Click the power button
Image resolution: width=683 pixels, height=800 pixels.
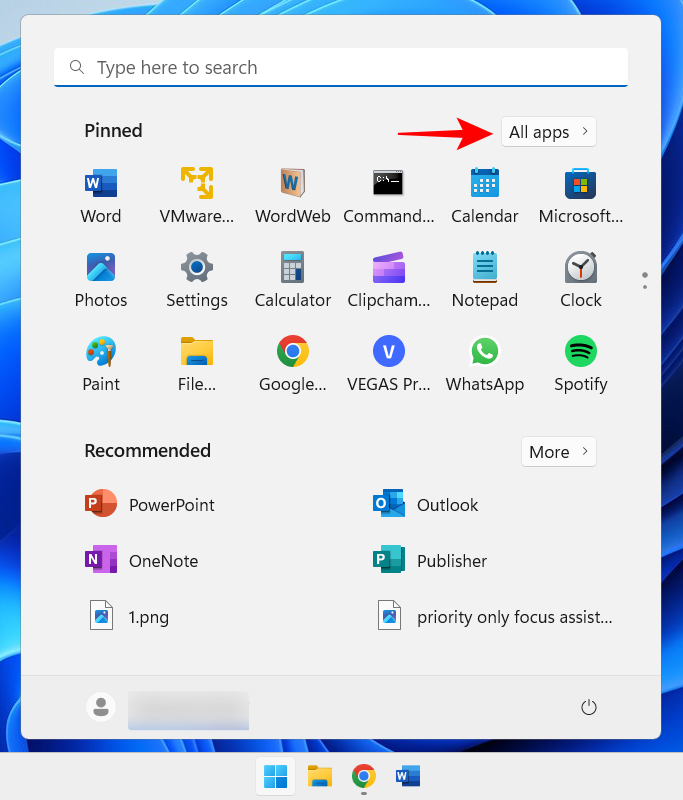coord(589,707)
